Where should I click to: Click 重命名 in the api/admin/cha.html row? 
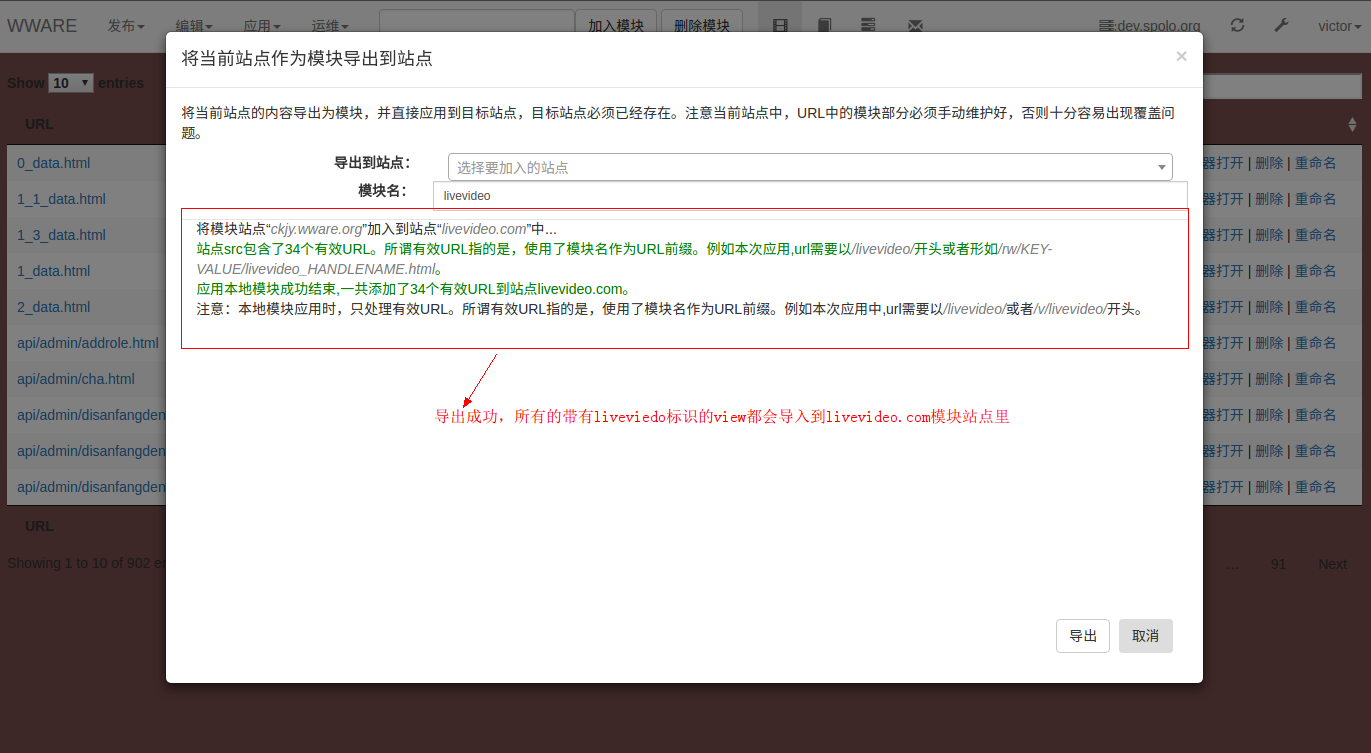[x=1315, y=379]
